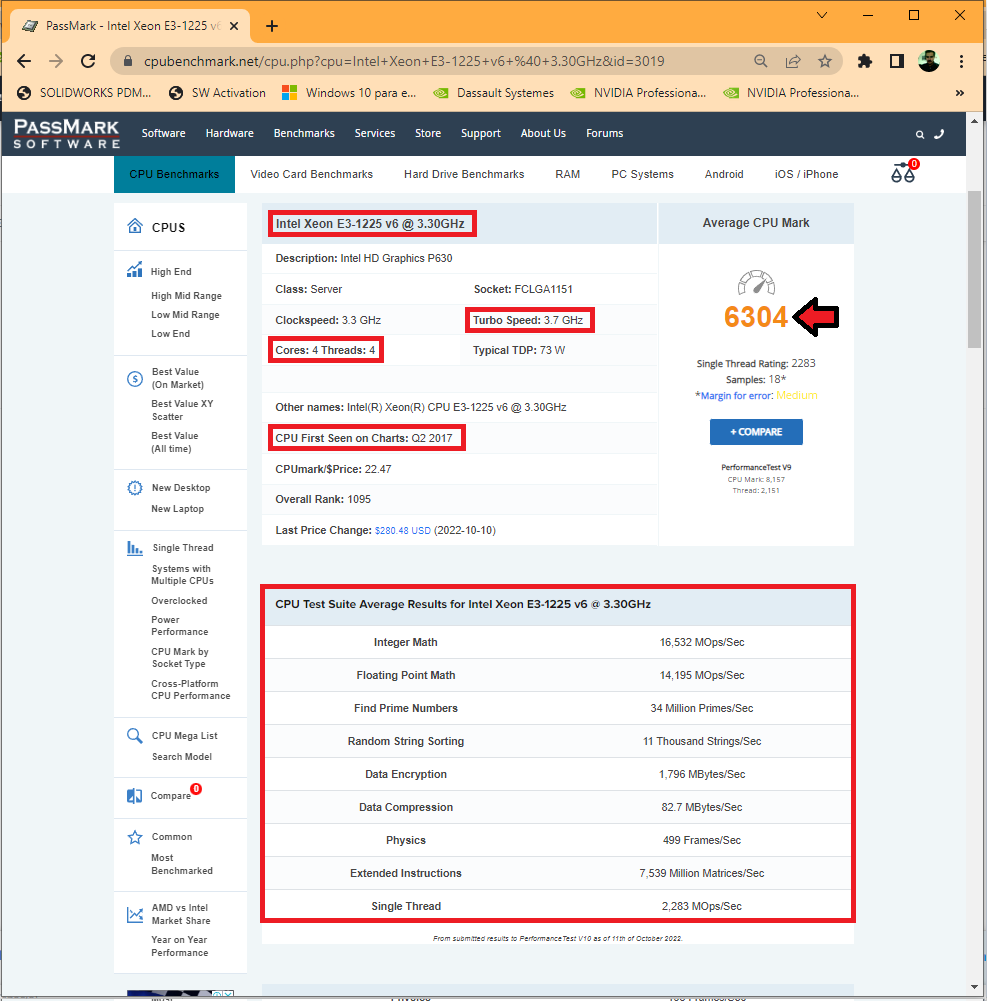Screen dimensions: 987x1001
Task: Select the CPU Benchmarks tab
Action: (x=174, y=174)
